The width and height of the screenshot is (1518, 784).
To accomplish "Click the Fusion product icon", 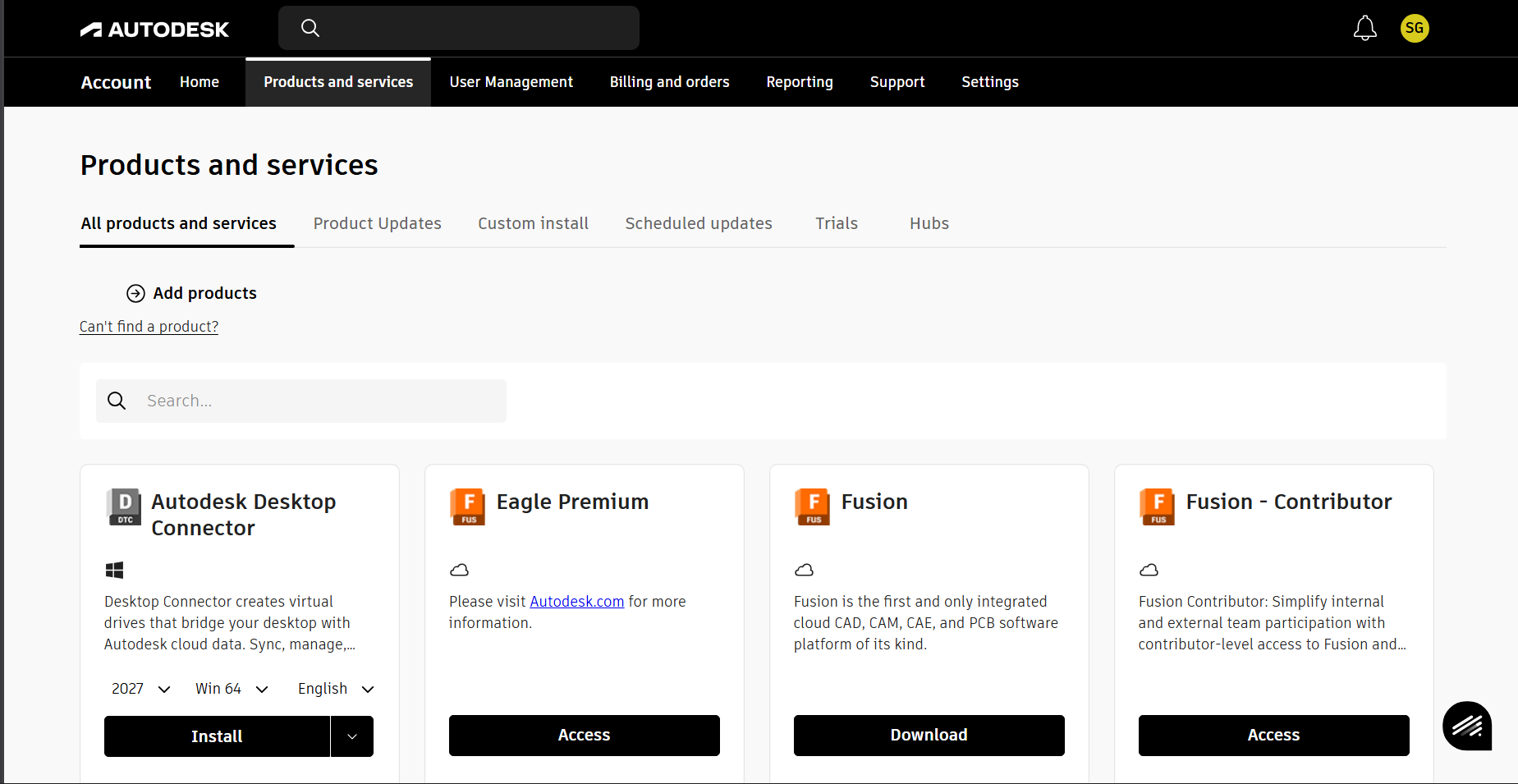I will (813, 507).
